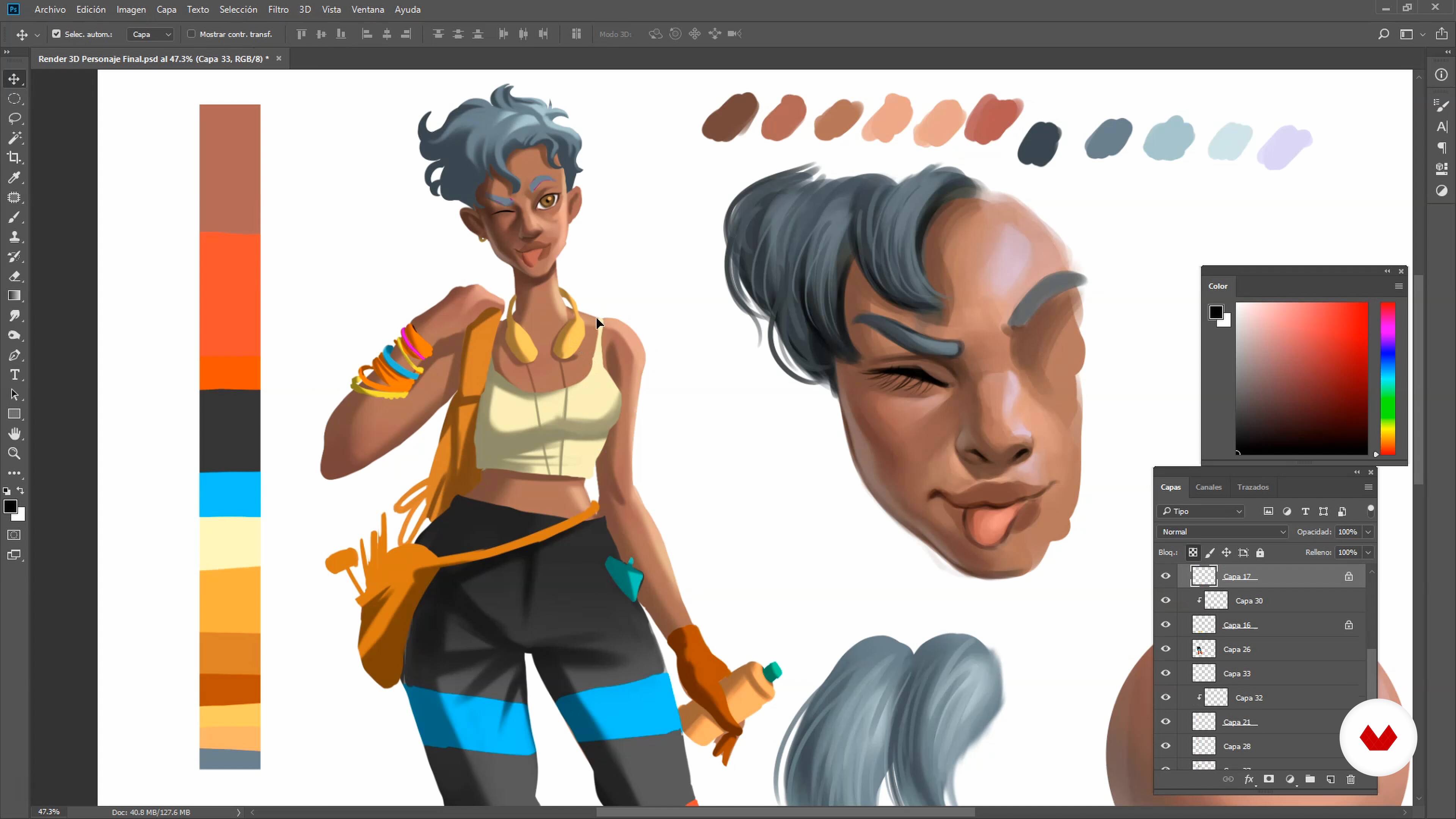1456x819 pixels.
Task: Hide layer Capa 30
Action: [1166, 600]
